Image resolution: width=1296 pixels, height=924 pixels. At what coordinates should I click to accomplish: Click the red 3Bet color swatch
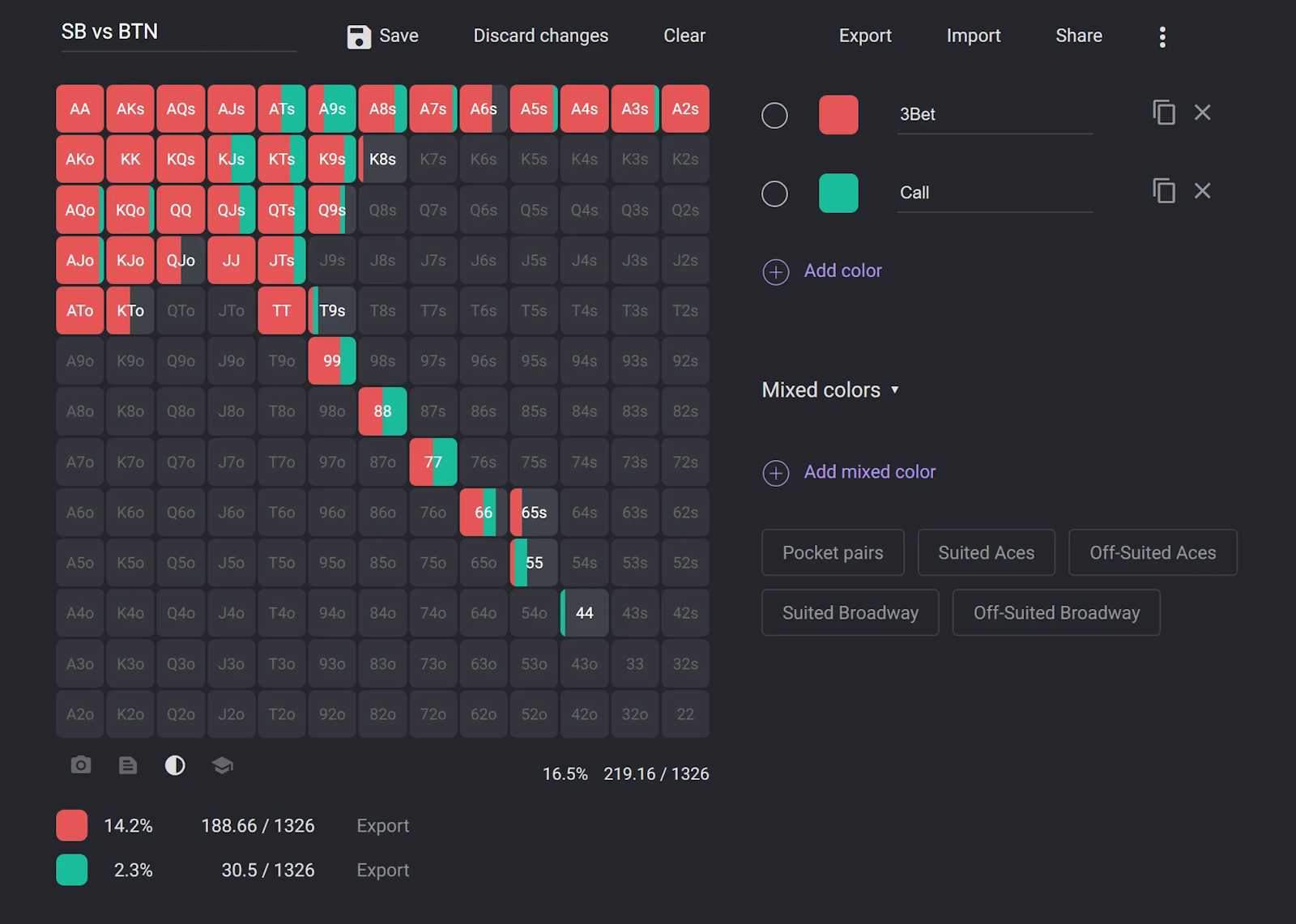coord(838,114)
